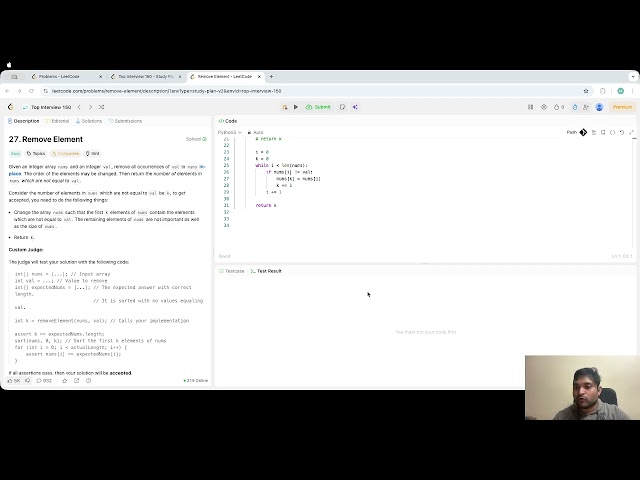Switch to the Submissions tab
The image size is (640, 480).
pos(125,121)
